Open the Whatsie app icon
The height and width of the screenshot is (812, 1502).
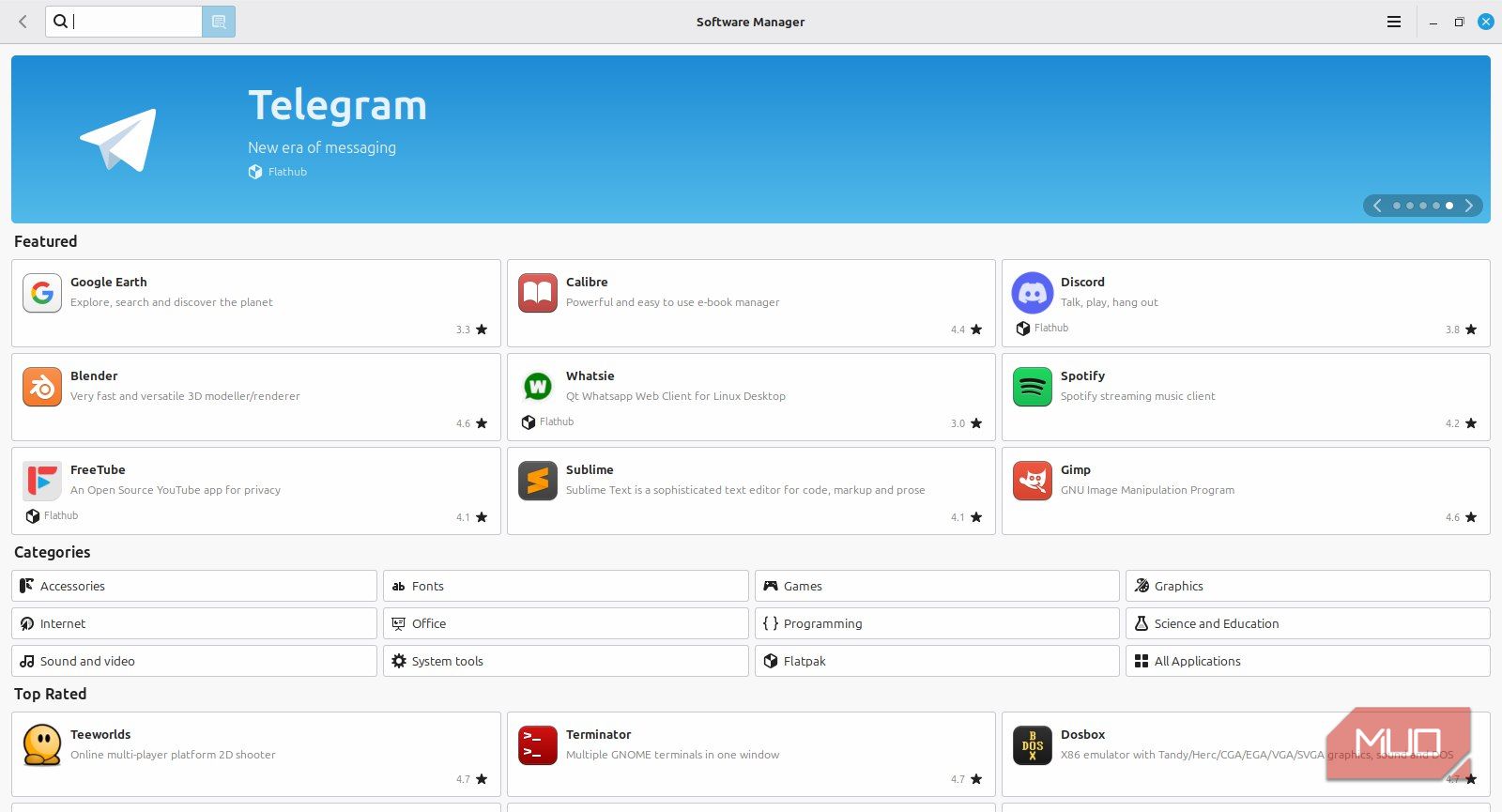pos(538,387)
